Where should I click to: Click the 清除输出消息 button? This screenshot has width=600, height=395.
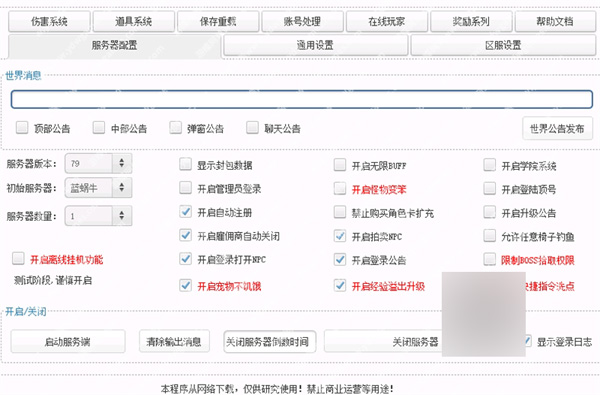click(174, 341)
